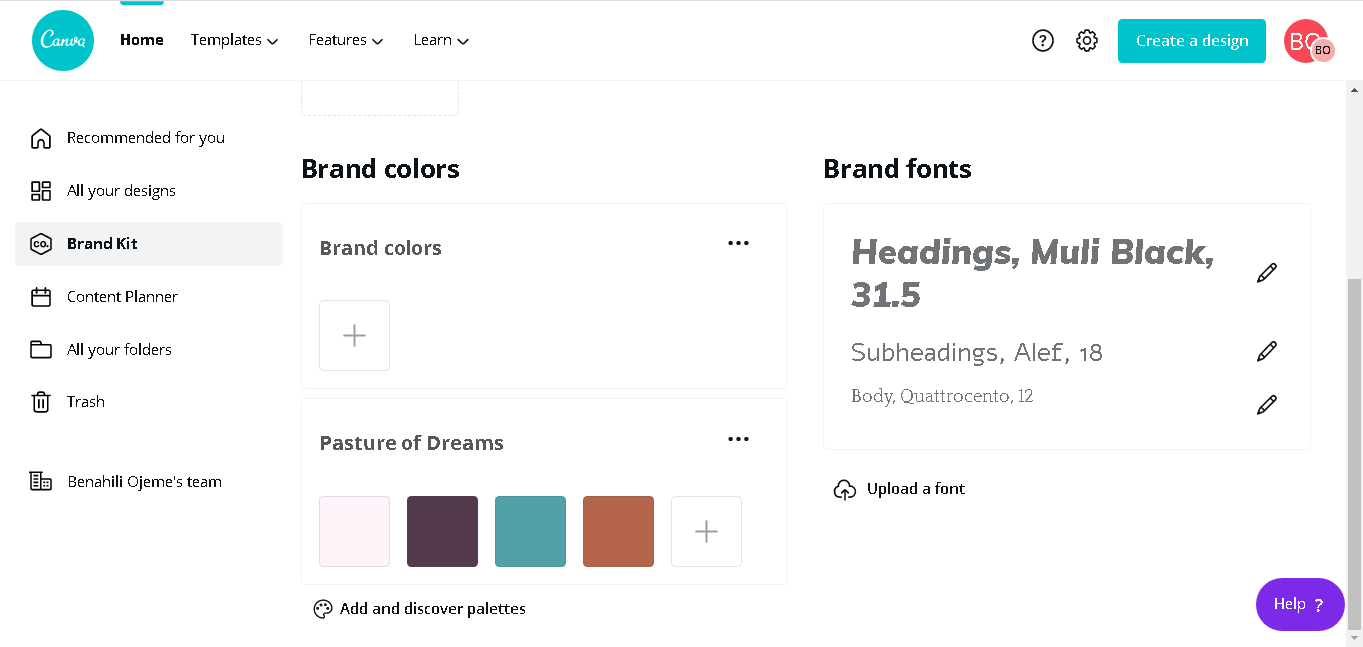The image size is (1363, 647).
Task: Add a new color to Brand colors
Action: coord(354,335)
